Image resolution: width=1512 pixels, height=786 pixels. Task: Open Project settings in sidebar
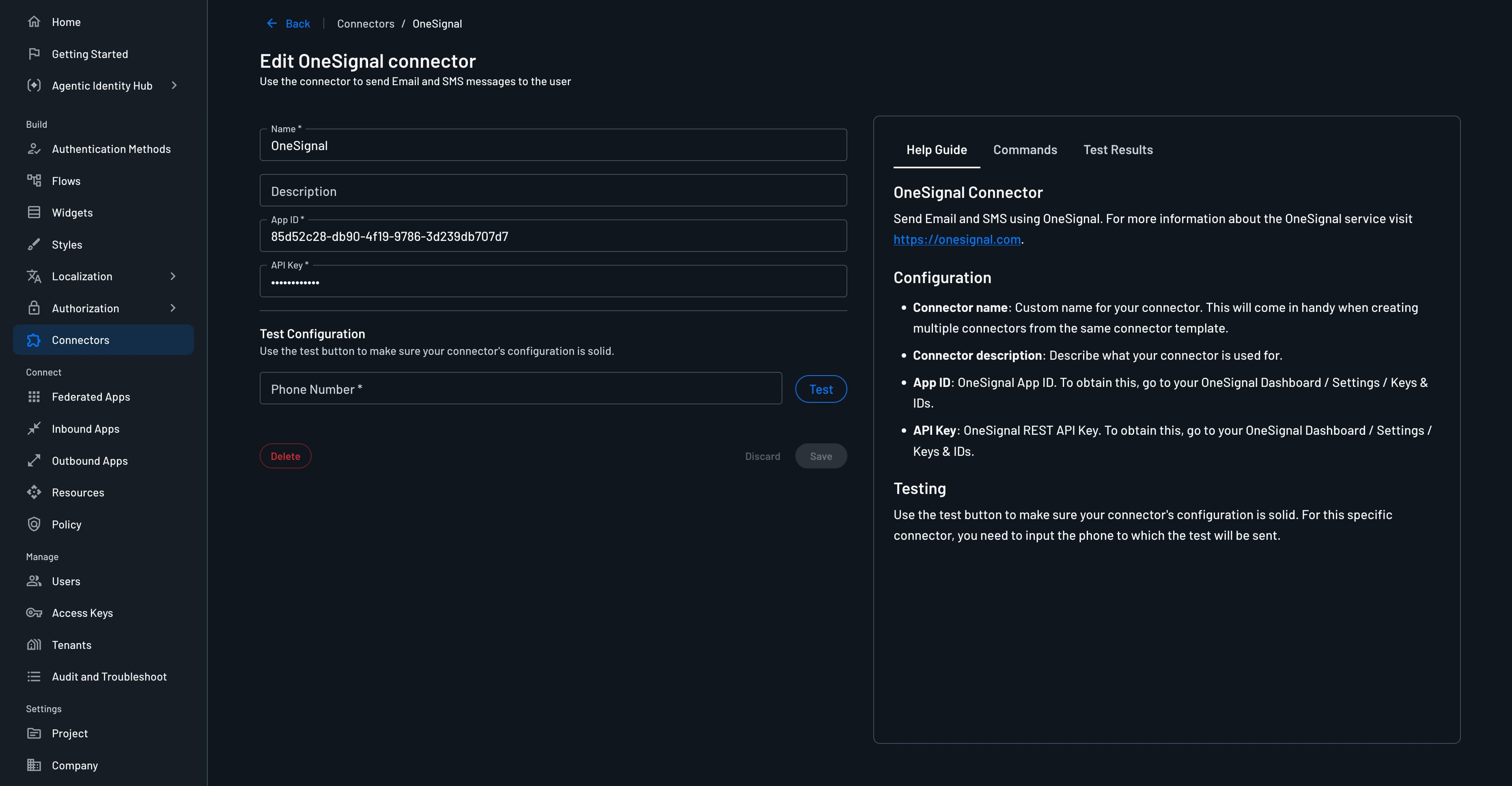[103, 734]
